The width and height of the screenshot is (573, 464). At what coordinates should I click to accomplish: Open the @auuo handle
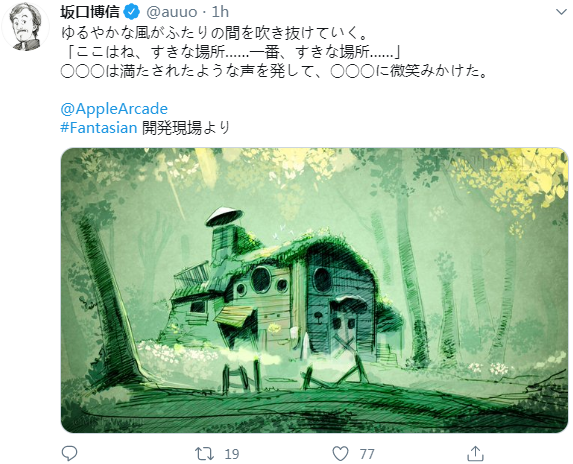coord(172,12)
